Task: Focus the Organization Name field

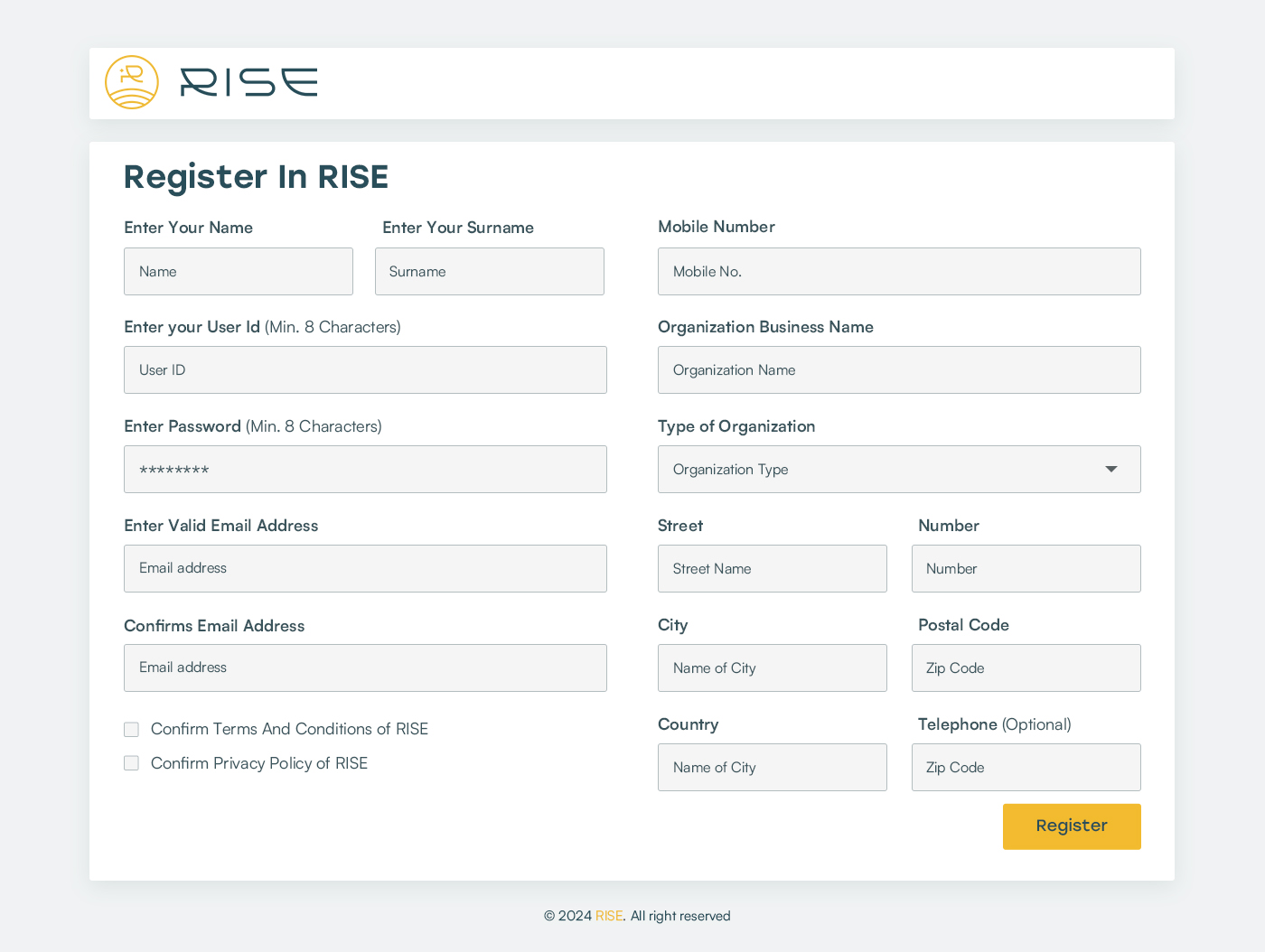Action: click(x=899, y=370)
